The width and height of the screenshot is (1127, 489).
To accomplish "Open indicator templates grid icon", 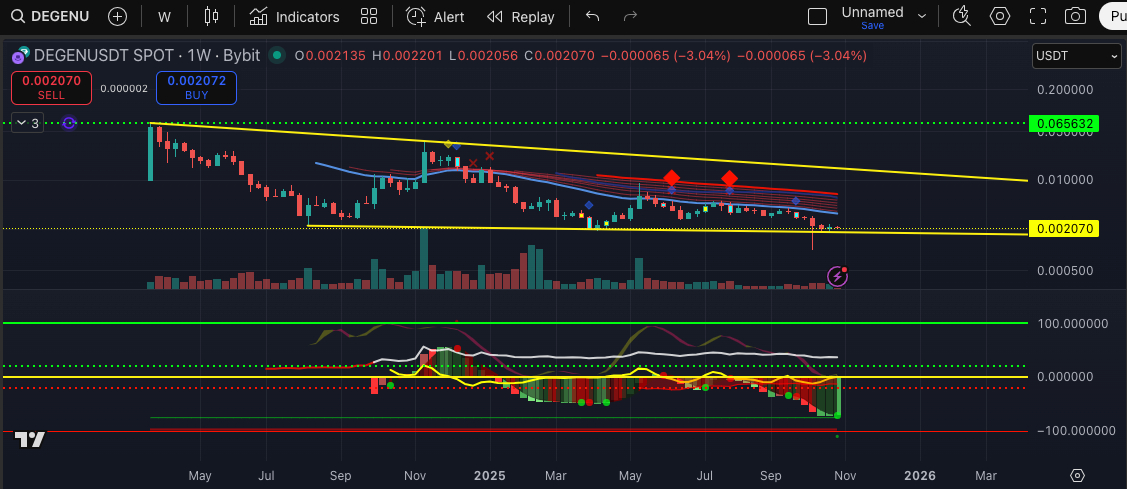I will click(x=369, y=17).
